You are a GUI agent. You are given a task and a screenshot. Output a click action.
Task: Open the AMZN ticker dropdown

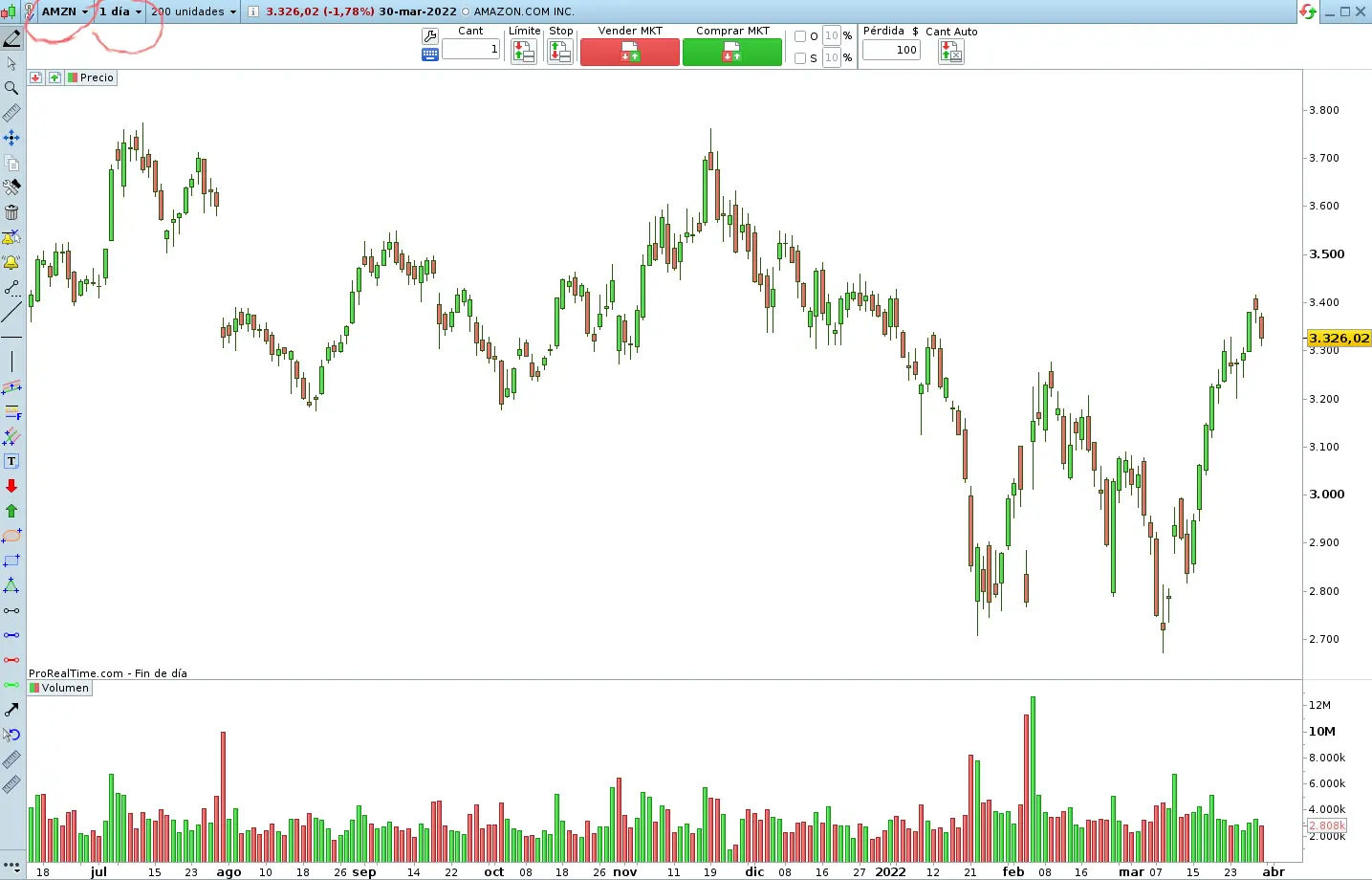click(x=65, y=11)
